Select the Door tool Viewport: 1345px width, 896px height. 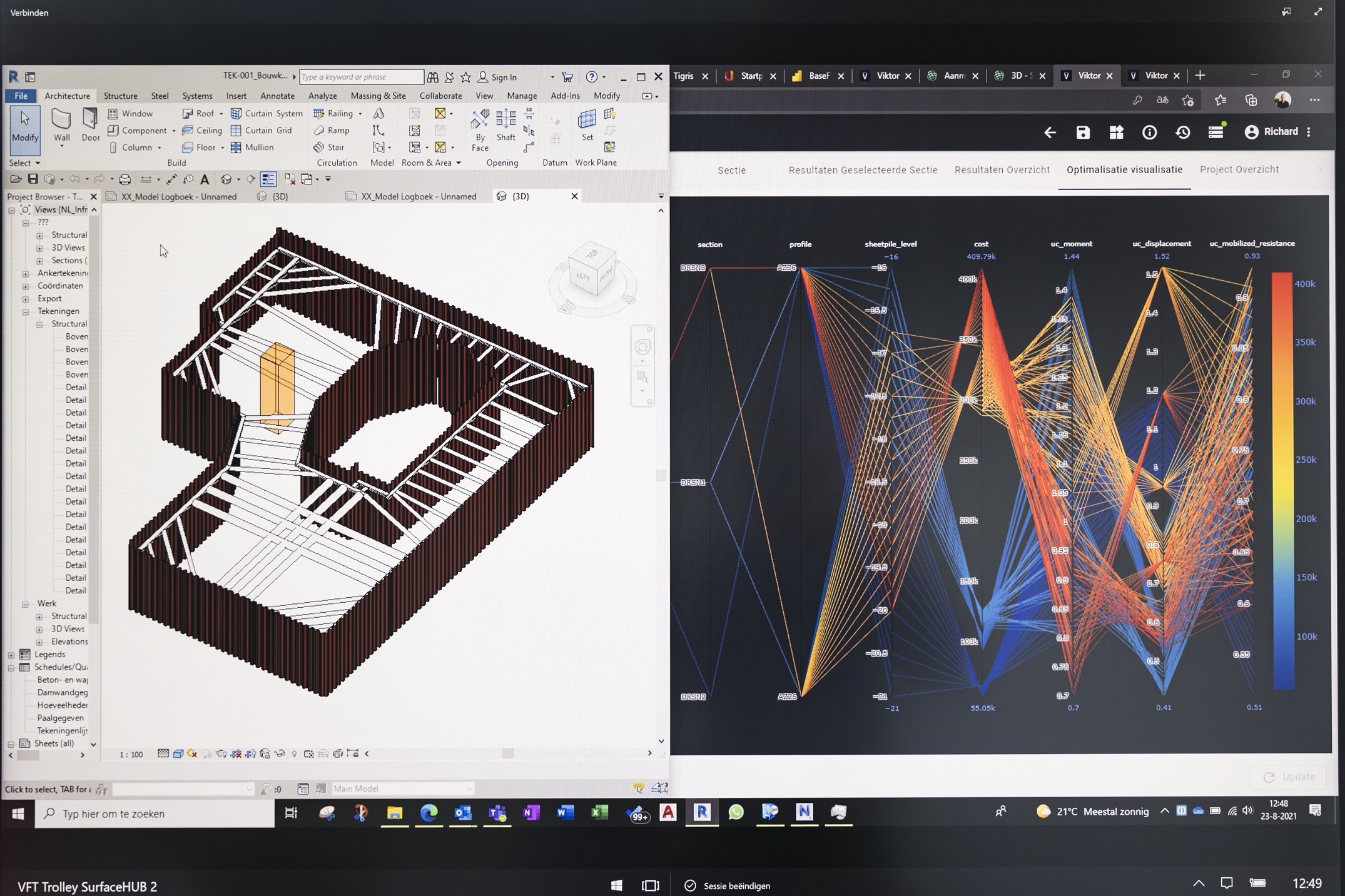coord(90,125)
